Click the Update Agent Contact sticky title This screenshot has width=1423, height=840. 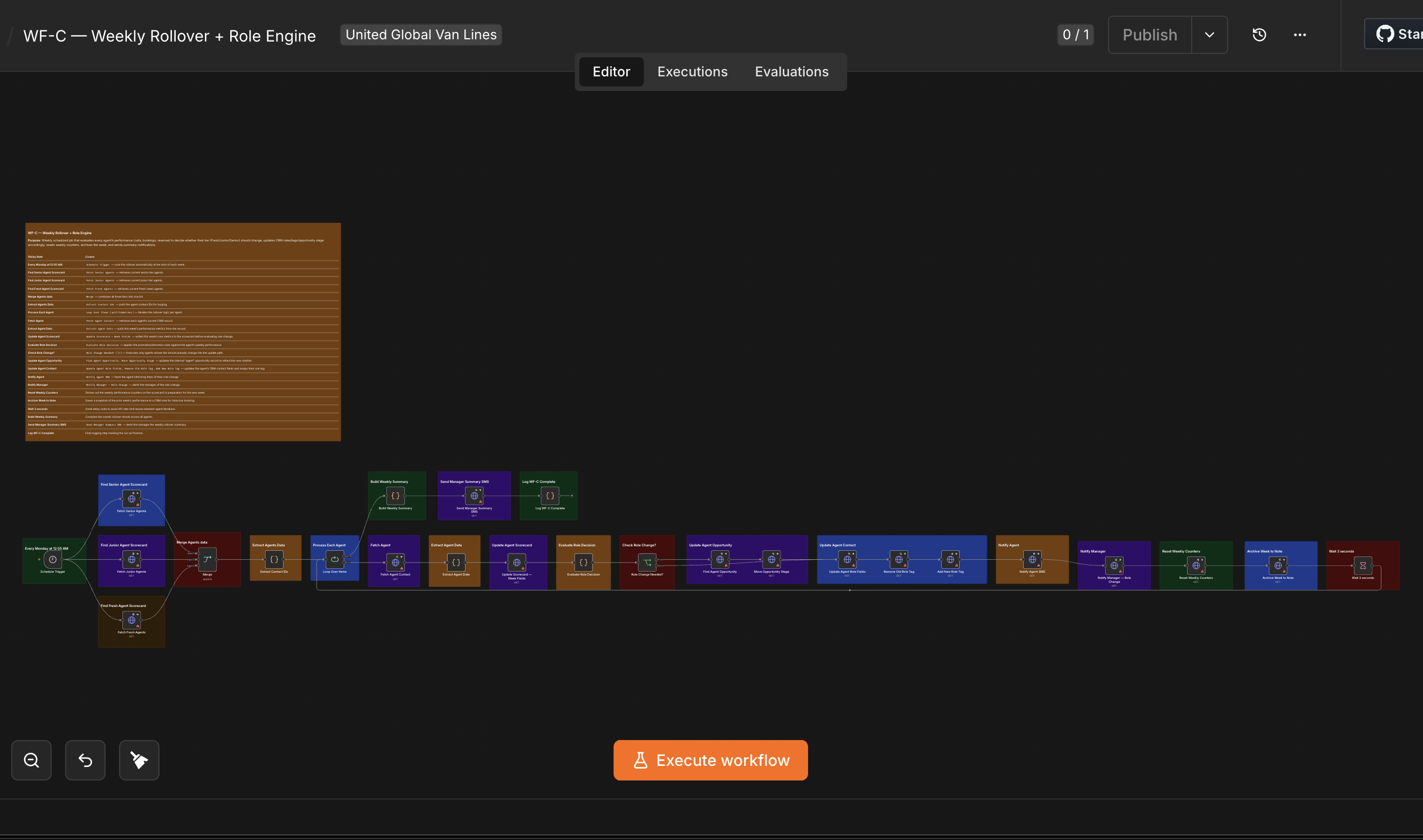(837, 545)
